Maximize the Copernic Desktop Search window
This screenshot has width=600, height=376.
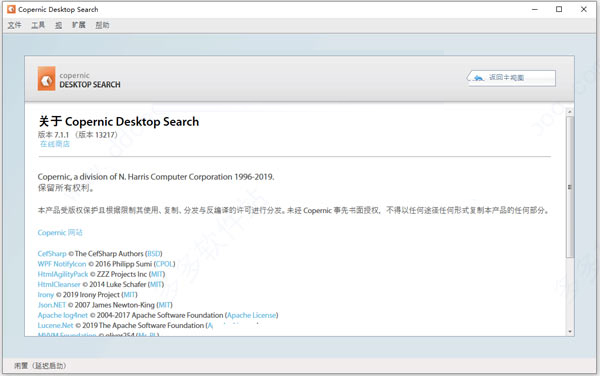[x=559, y=9]
